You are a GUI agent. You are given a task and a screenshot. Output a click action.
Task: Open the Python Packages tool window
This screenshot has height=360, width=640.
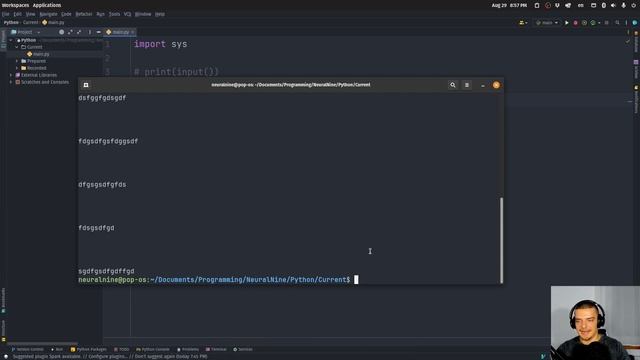click(x=89, y=349)
